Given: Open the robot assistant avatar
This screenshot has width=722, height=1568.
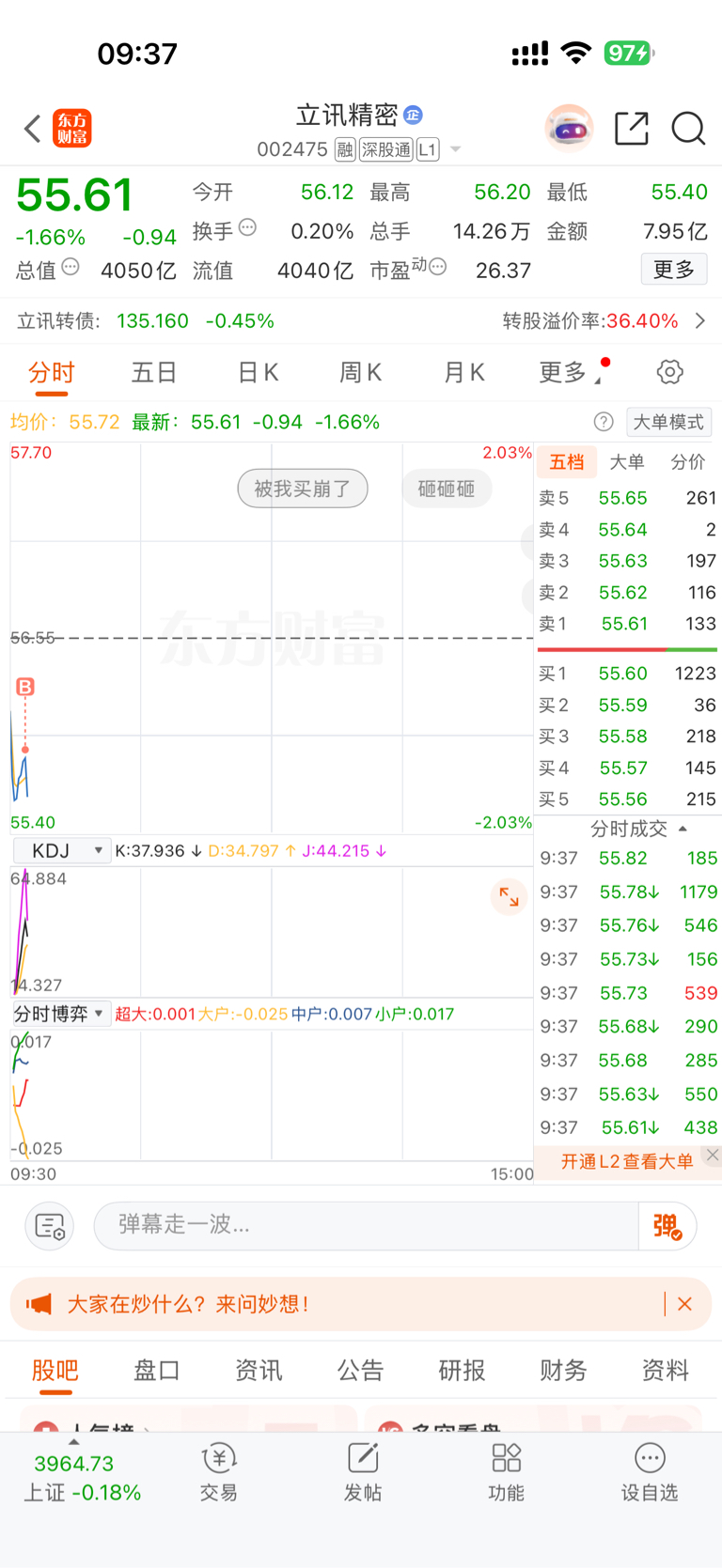Looking at the screenshot, I should 569,128.
